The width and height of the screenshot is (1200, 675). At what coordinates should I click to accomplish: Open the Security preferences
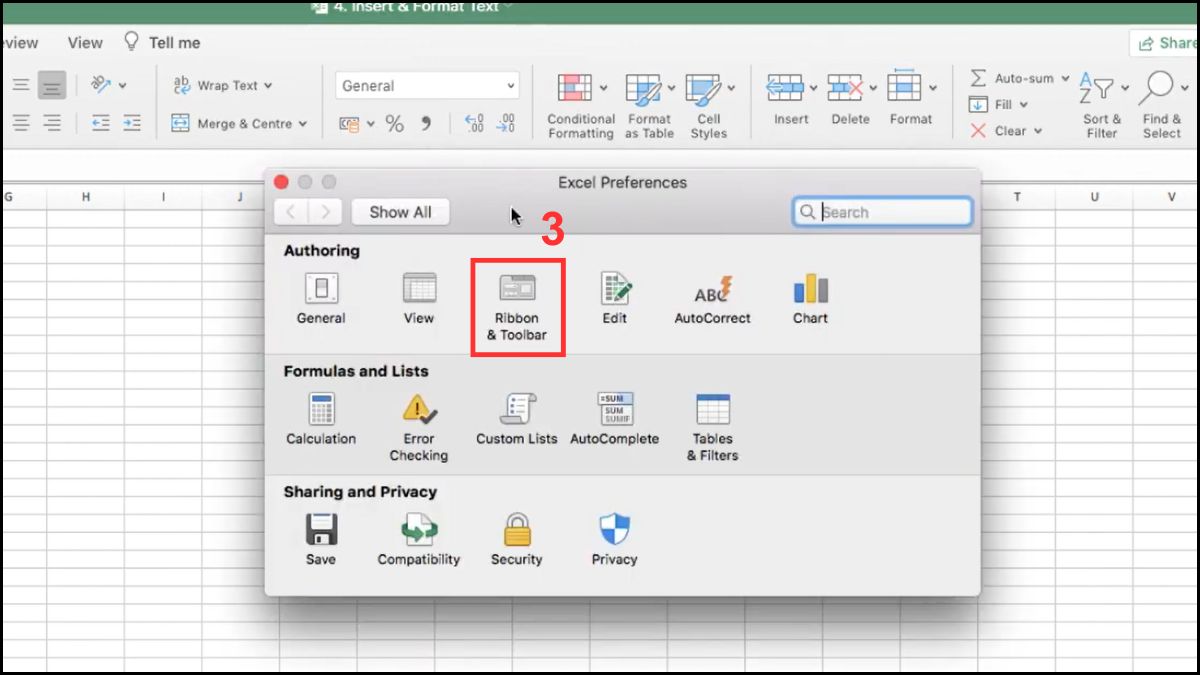516,538
